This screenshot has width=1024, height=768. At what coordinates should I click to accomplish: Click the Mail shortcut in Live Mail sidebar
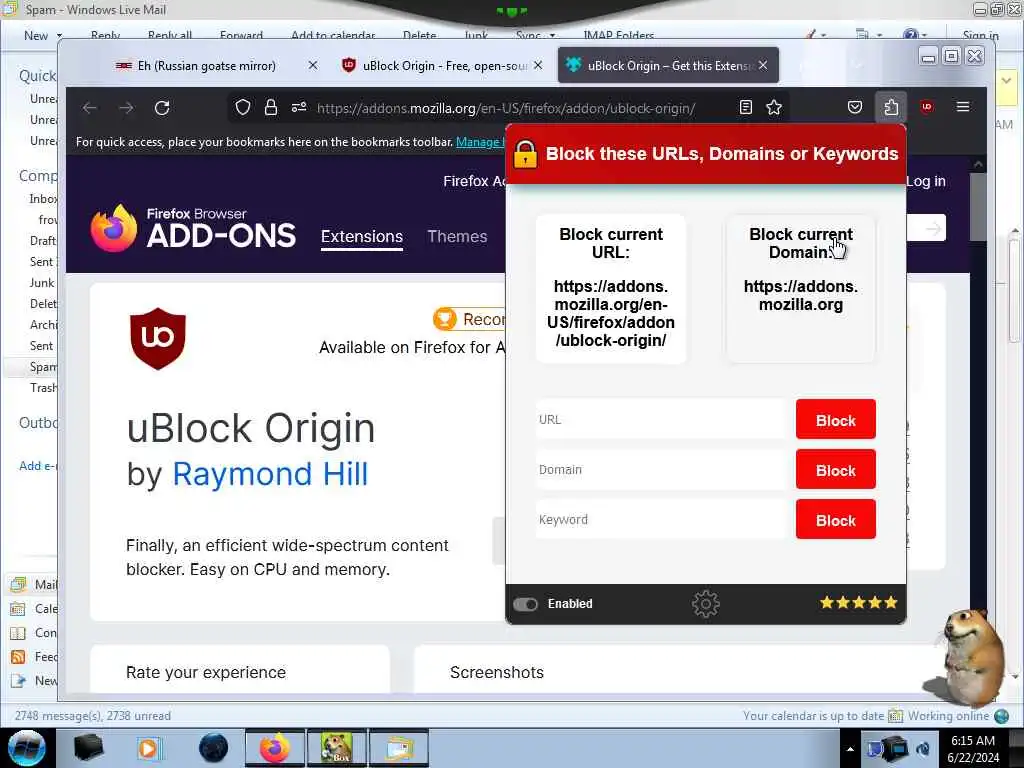[x=34, y=584]
